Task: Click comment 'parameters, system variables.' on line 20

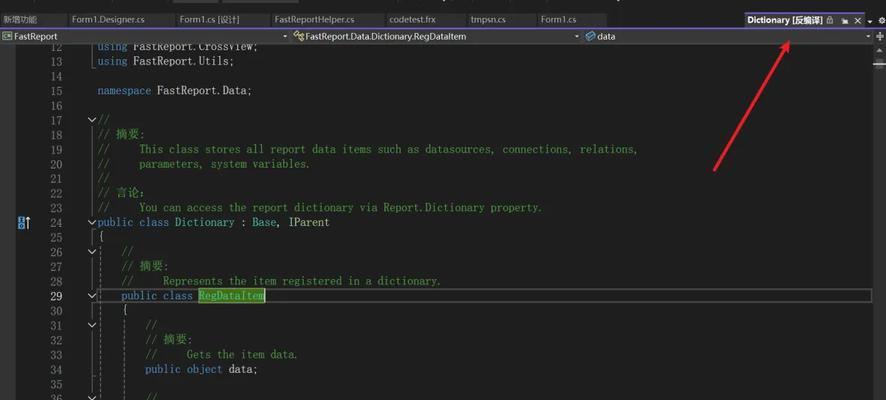Action: (224, 164)
